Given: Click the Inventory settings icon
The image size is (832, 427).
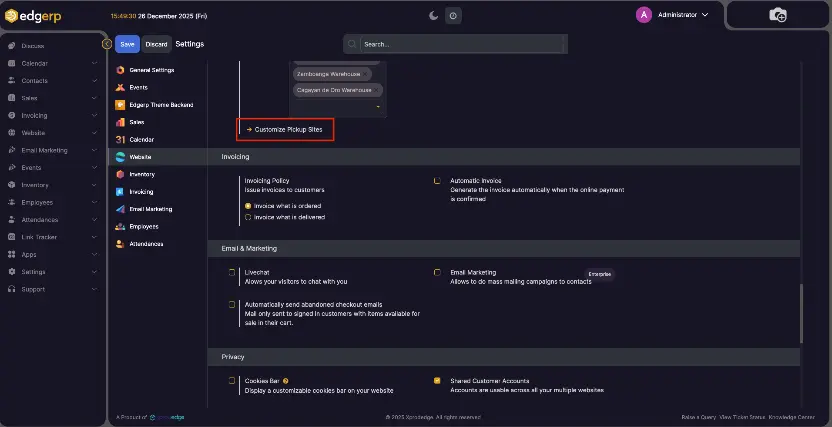Looking at the screenshot, I should 120,174.
